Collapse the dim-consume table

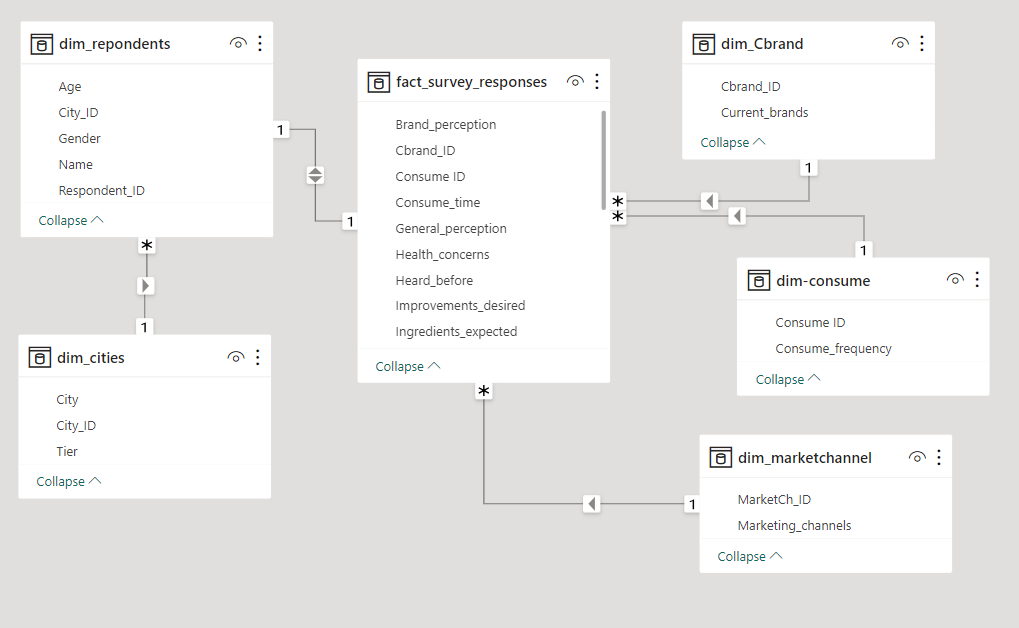pos(786,379)
